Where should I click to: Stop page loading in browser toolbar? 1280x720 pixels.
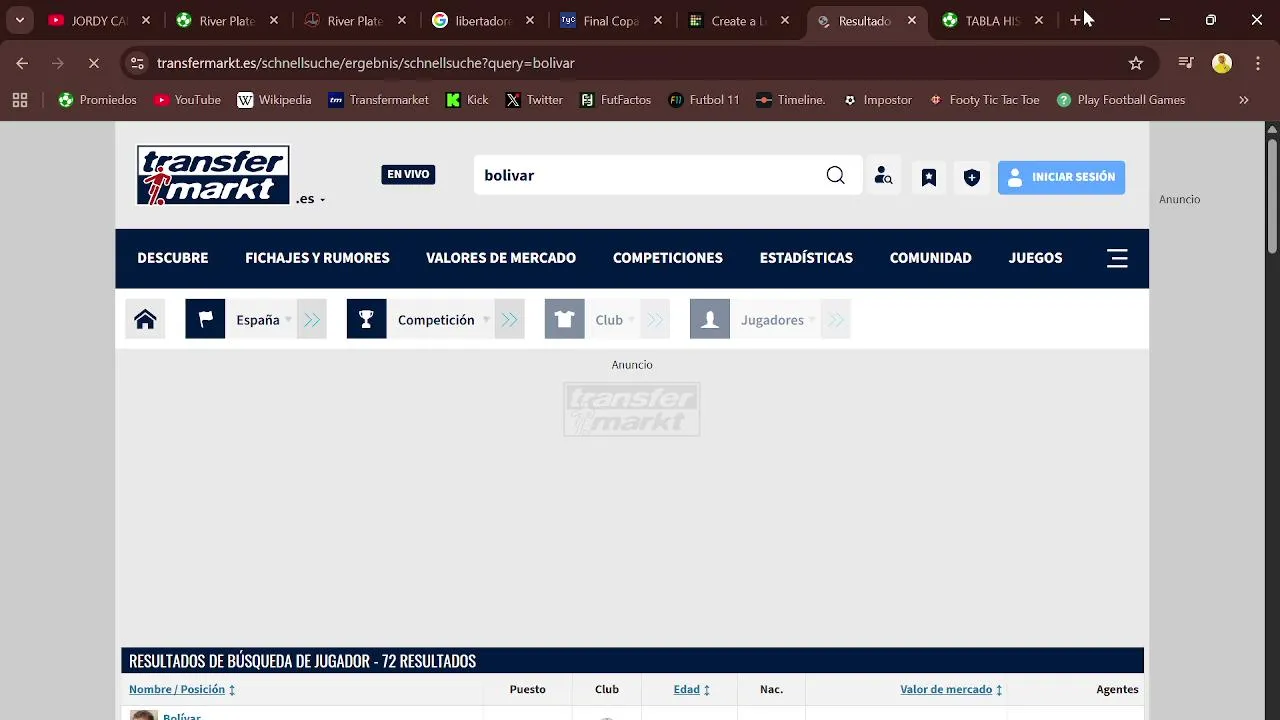[x=93, y=63]
